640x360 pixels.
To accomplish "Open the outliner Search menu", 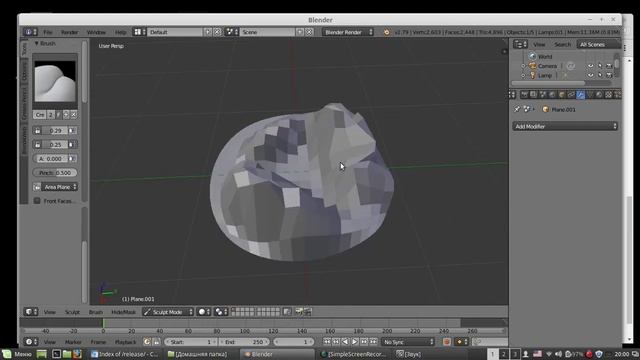I will (562, 44).
